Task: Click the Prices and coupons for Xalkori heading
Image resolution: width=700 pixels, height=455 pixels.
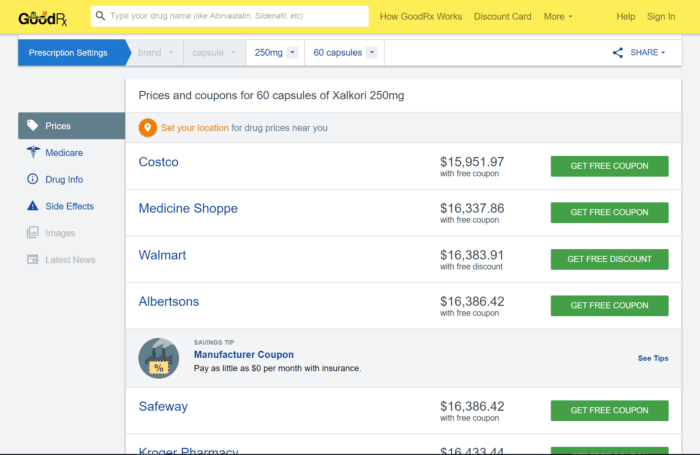Action: (x=271, y=96)
